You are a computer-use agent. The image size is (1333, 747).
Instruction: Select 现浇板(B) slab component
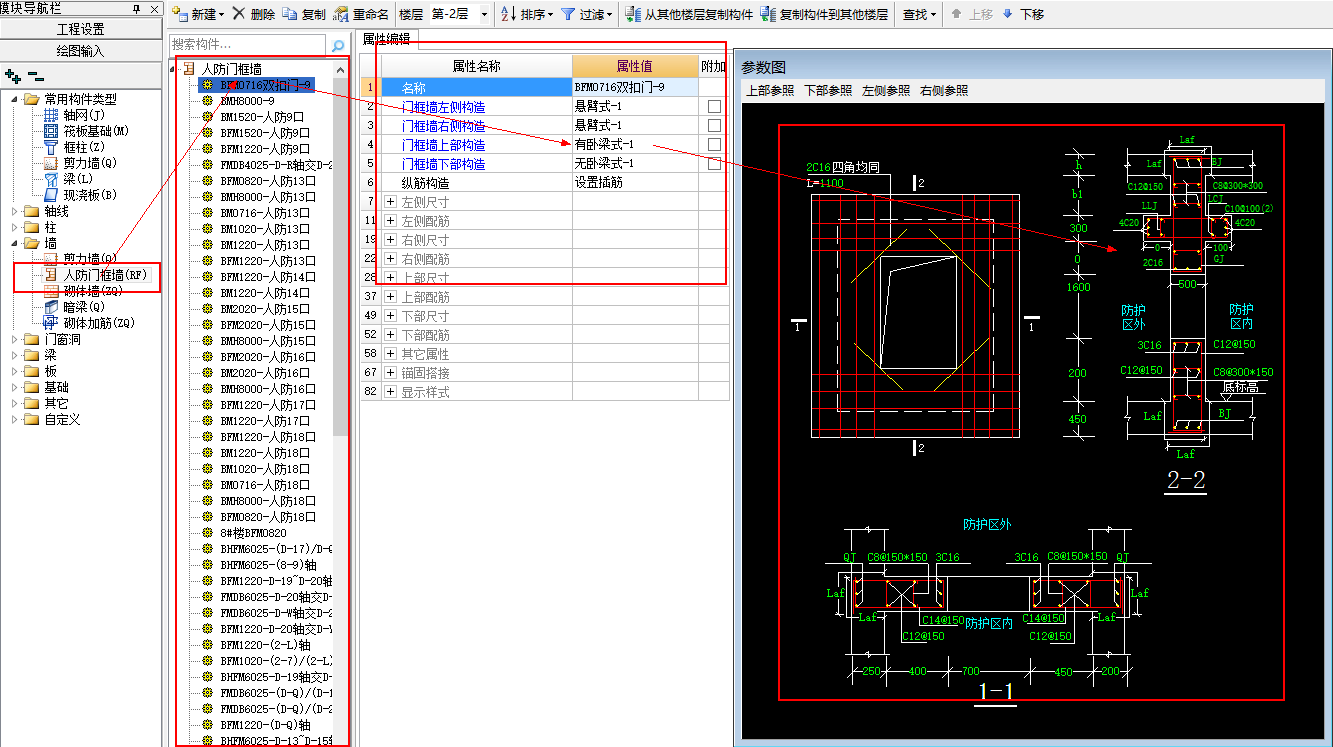tap(80, 195)
